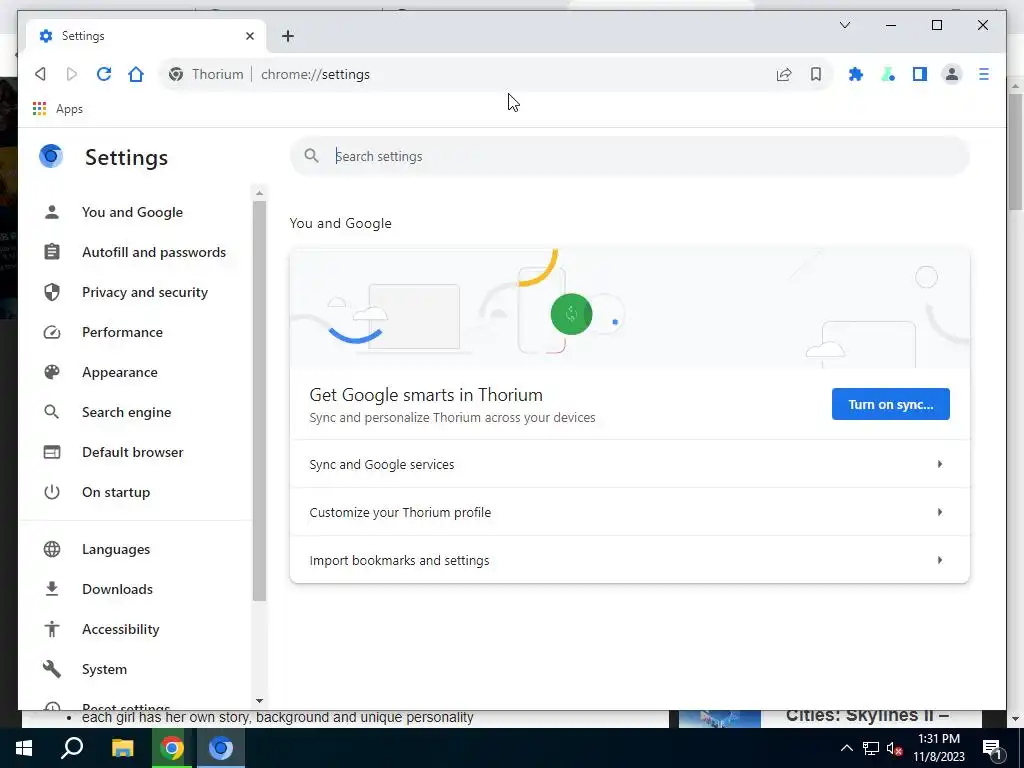Viewport: 1024px width, 768px height.
Task: Open Windows taskbar search
Action: pos(72,748)
